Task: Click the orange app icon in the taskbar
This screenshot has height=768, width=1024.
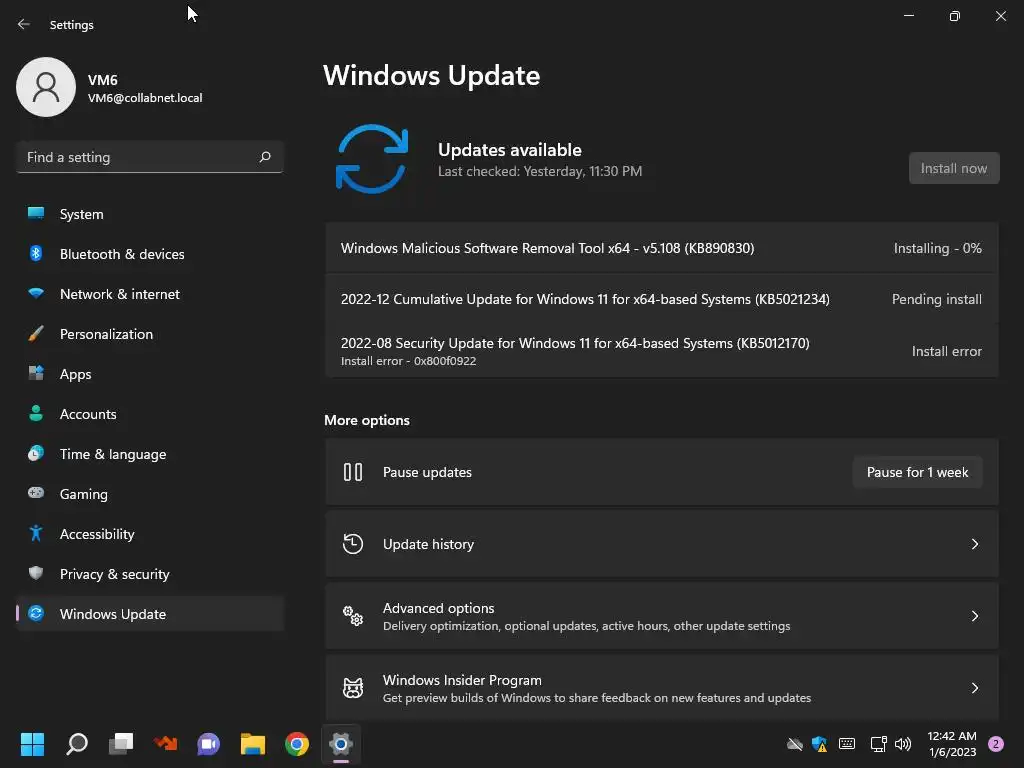Action: [165, 744]
